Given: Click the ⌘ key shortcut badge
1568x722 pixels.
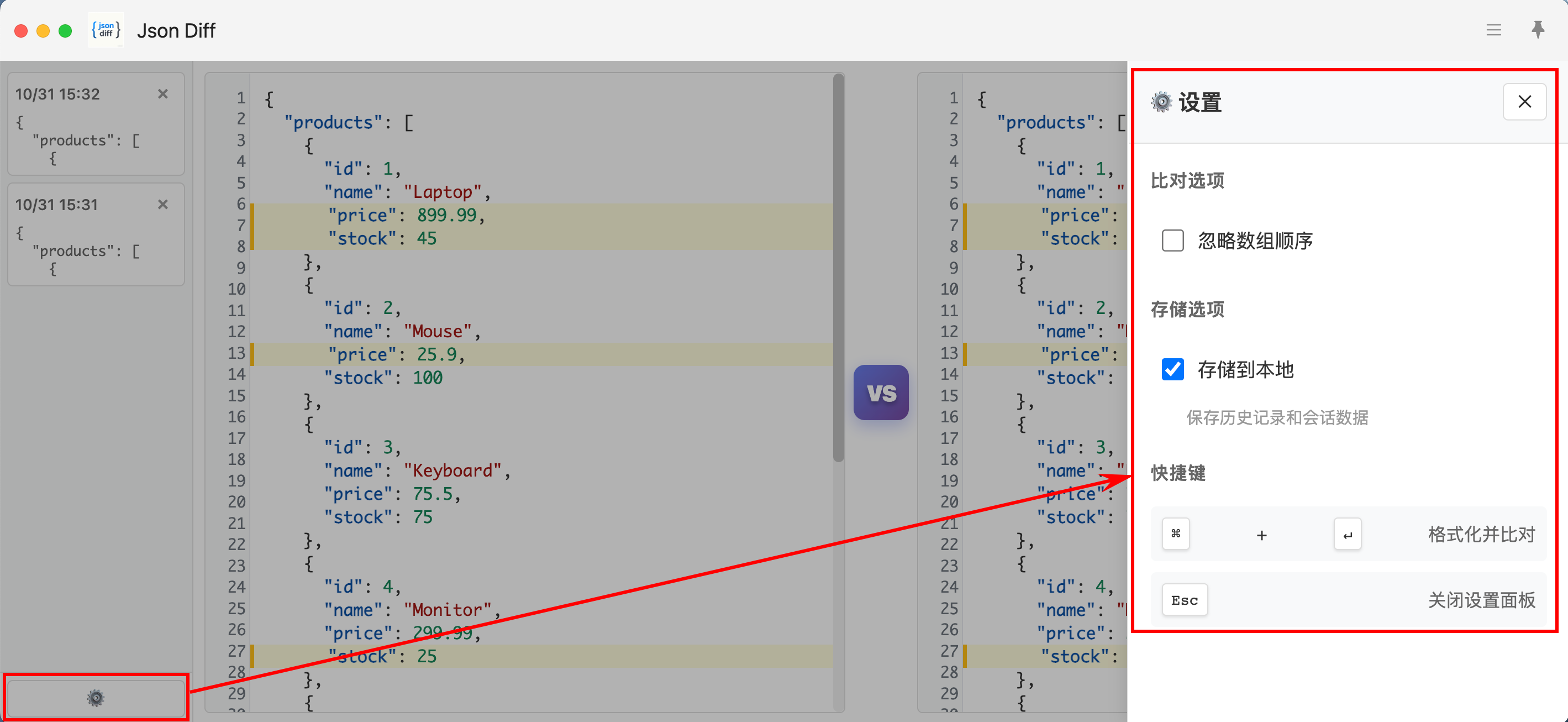Looking at the screenshot, I should click(1175, 533).
